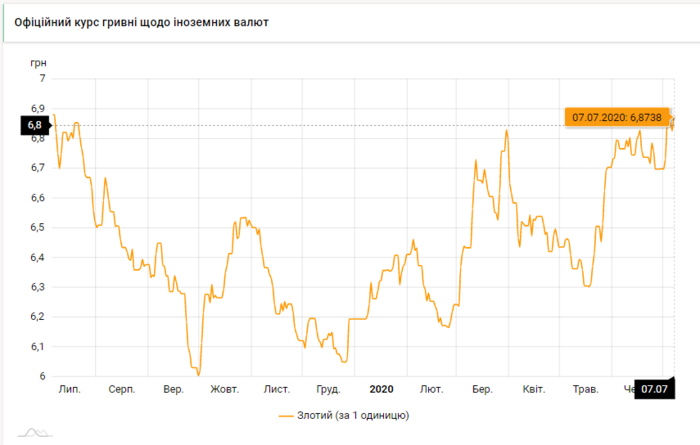
Task: Select the Лип. month label on the axis
Action: [x=70, y=389]
